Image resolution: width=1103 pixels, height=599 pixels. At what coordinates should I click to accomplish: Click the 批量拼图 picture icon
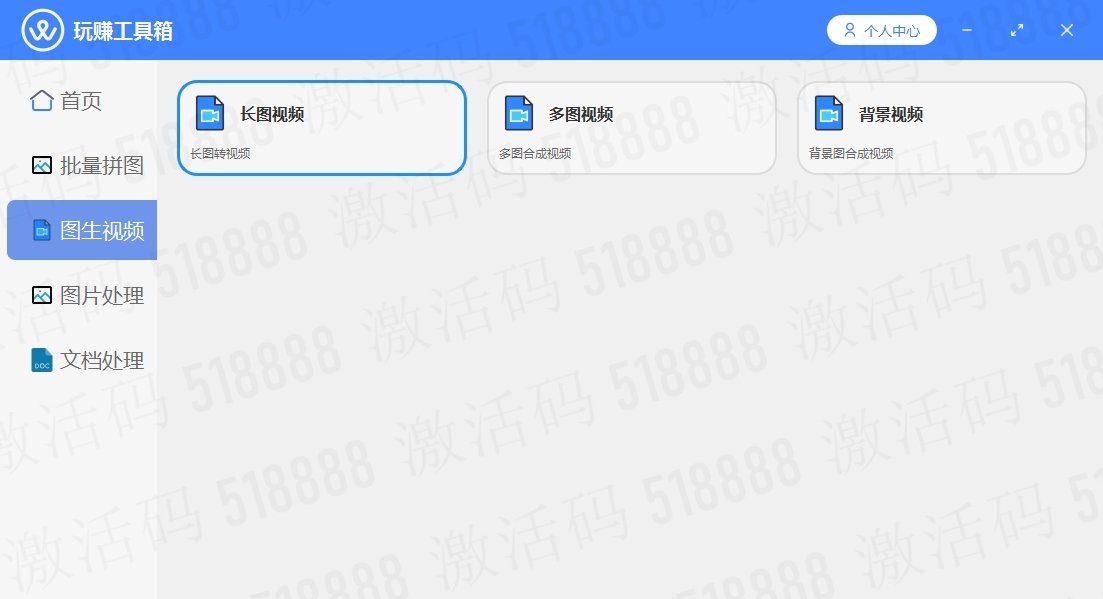pyautogui.click(x=42, y=165)
